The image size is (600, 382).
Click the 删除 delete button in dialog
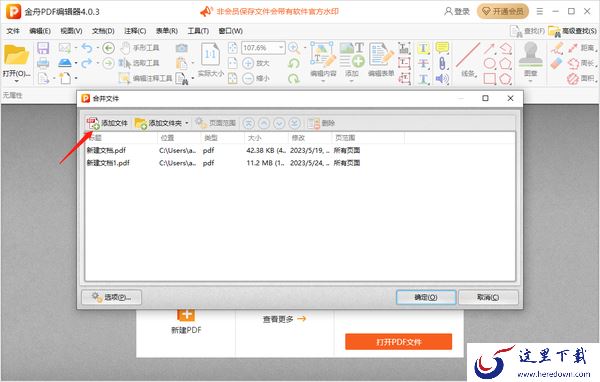point(321,123)
